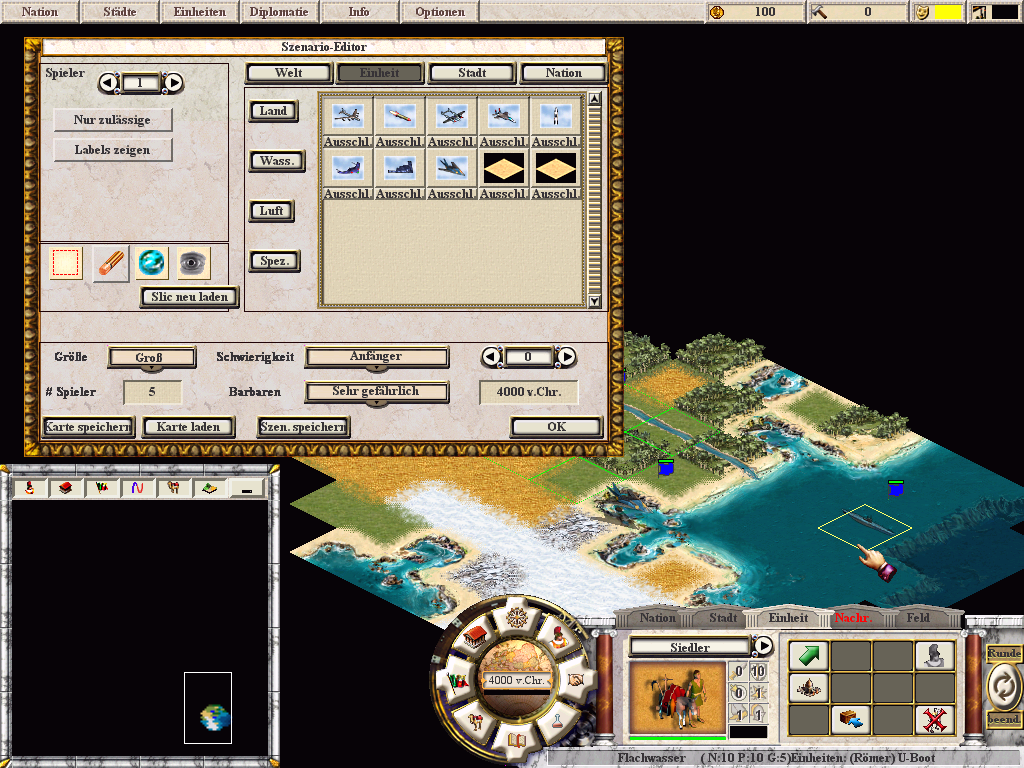Toggle the Land unit category filter

pos(273,111)
